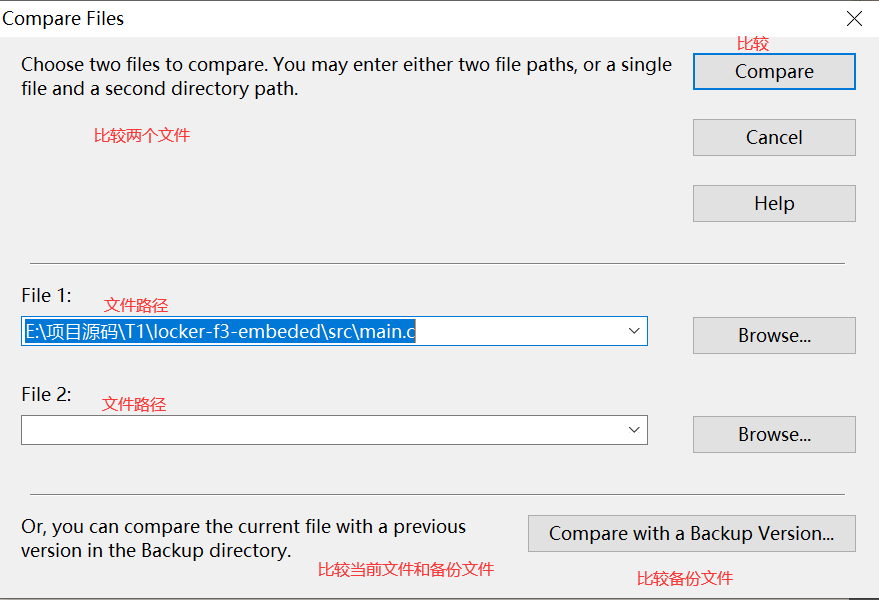Browse for File 1
The height and width of the screenshot is (600, 879).
tap(774, 336)
